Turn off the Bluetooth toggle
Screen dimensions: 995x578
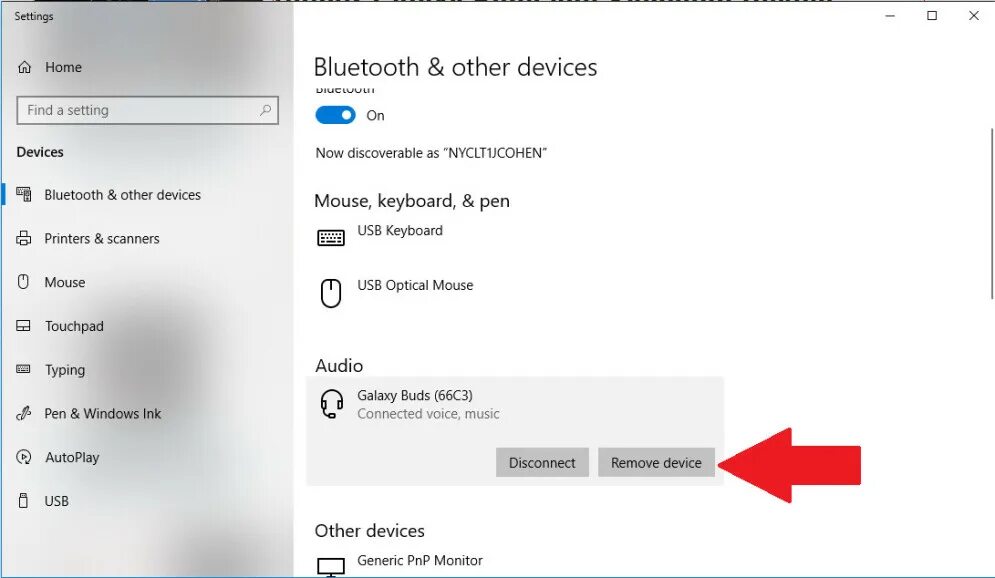(335, 115)
